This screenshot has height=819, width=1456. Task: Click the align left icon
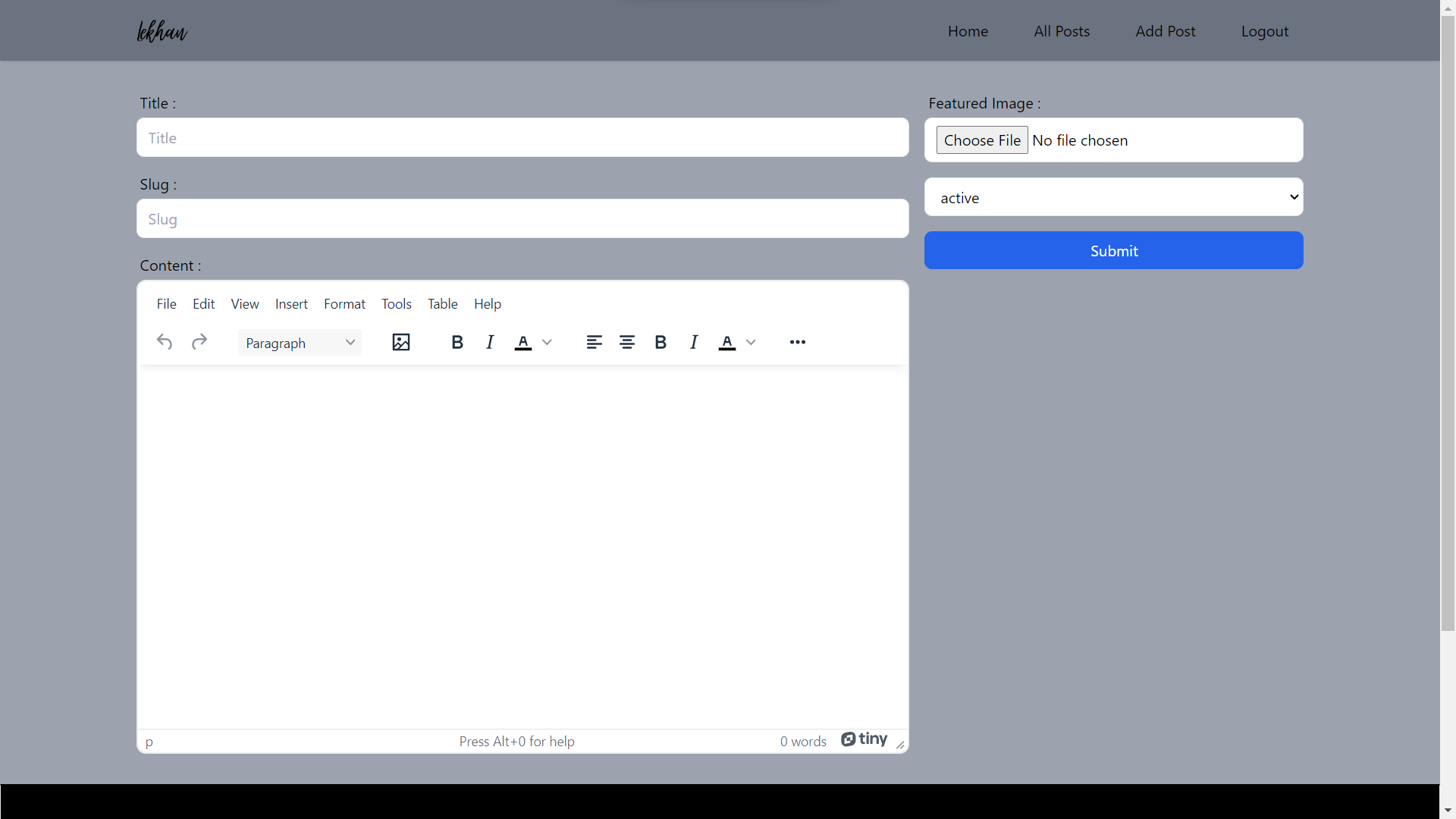595,342
